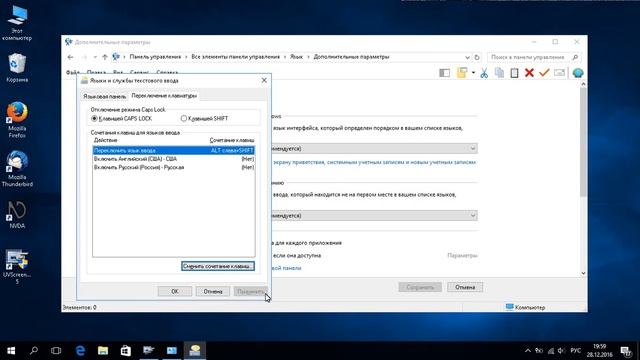Launch Mozilla Thunderbird from desktop

pyautogui.click(x=17, y=169)
